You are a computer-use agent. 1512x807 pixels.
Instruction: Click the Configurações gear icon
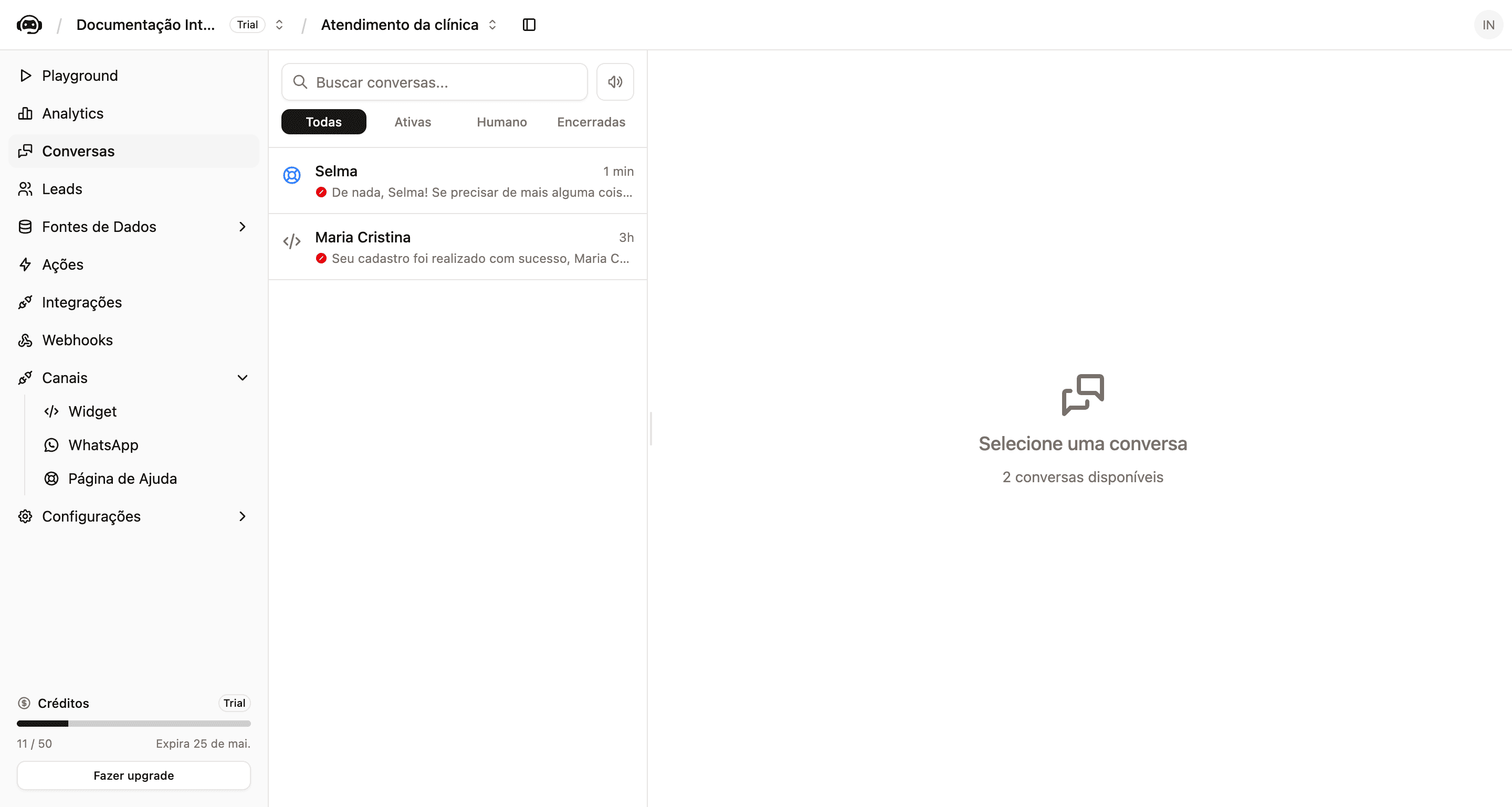point(25,517)
